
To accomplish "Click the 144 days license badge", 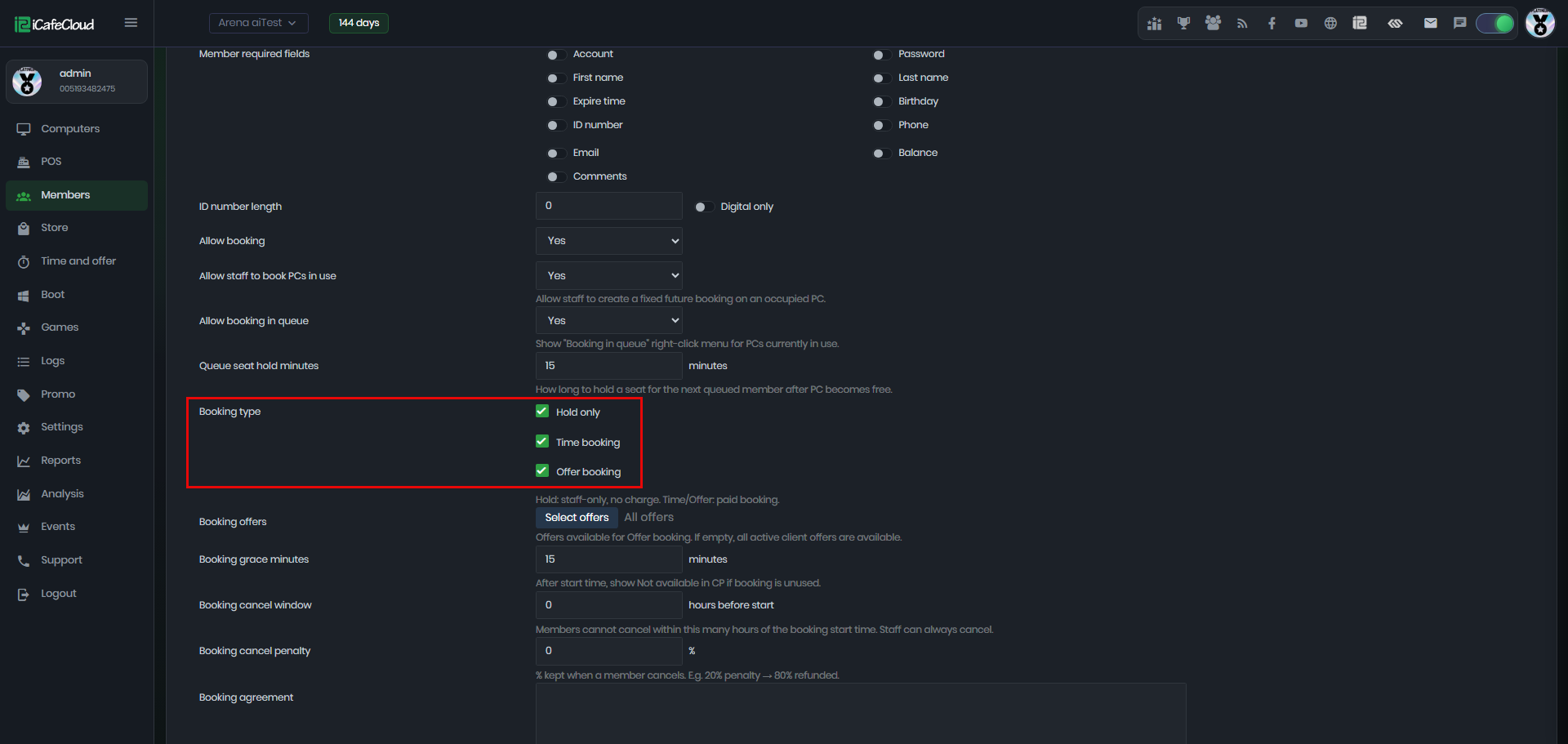I will coord(359,23).
